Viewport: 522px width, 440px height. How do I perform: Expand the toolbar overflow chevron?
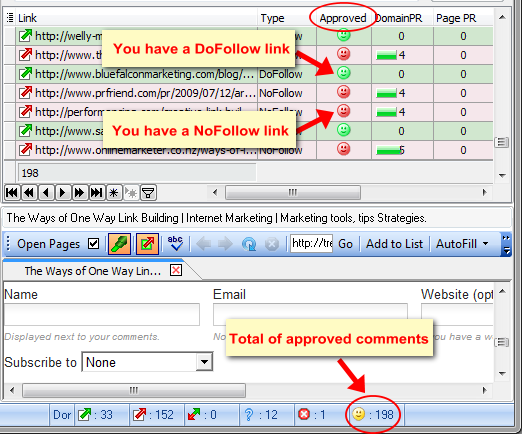[x=506, y=244]
